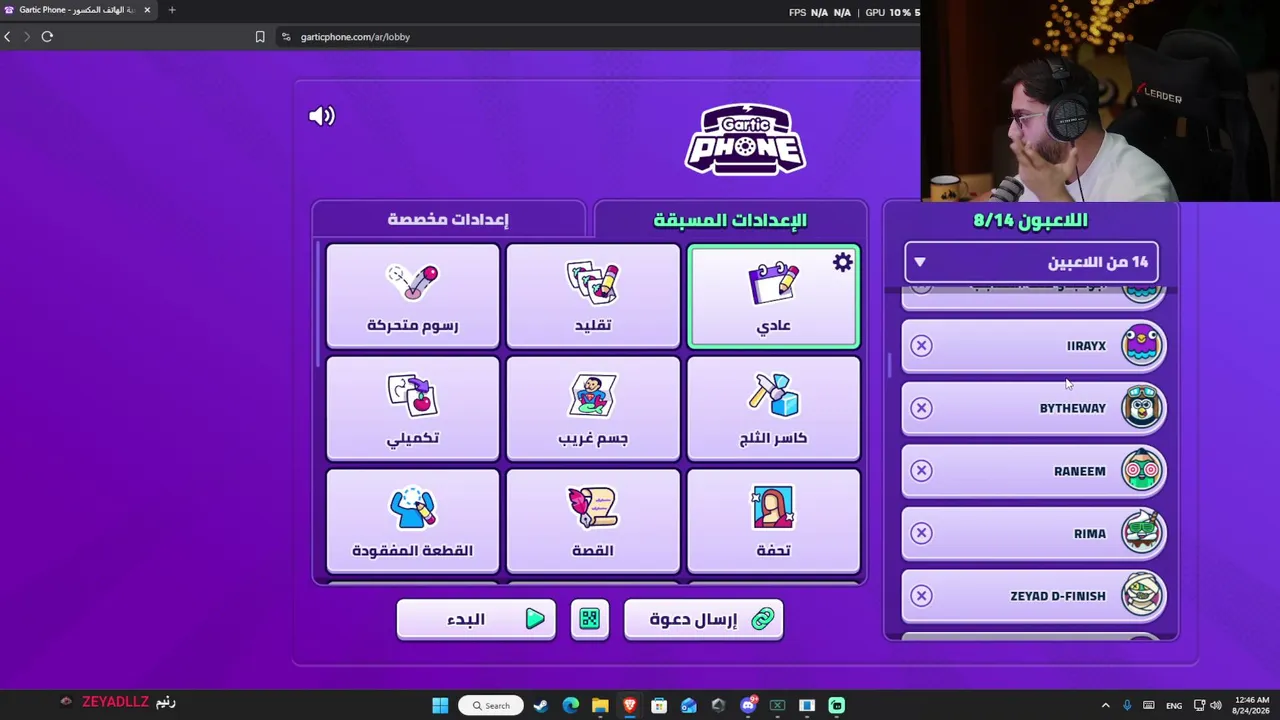Switch the ENG input language
This screenshot has height=720, width=1280.
(x=1174, y=705)
